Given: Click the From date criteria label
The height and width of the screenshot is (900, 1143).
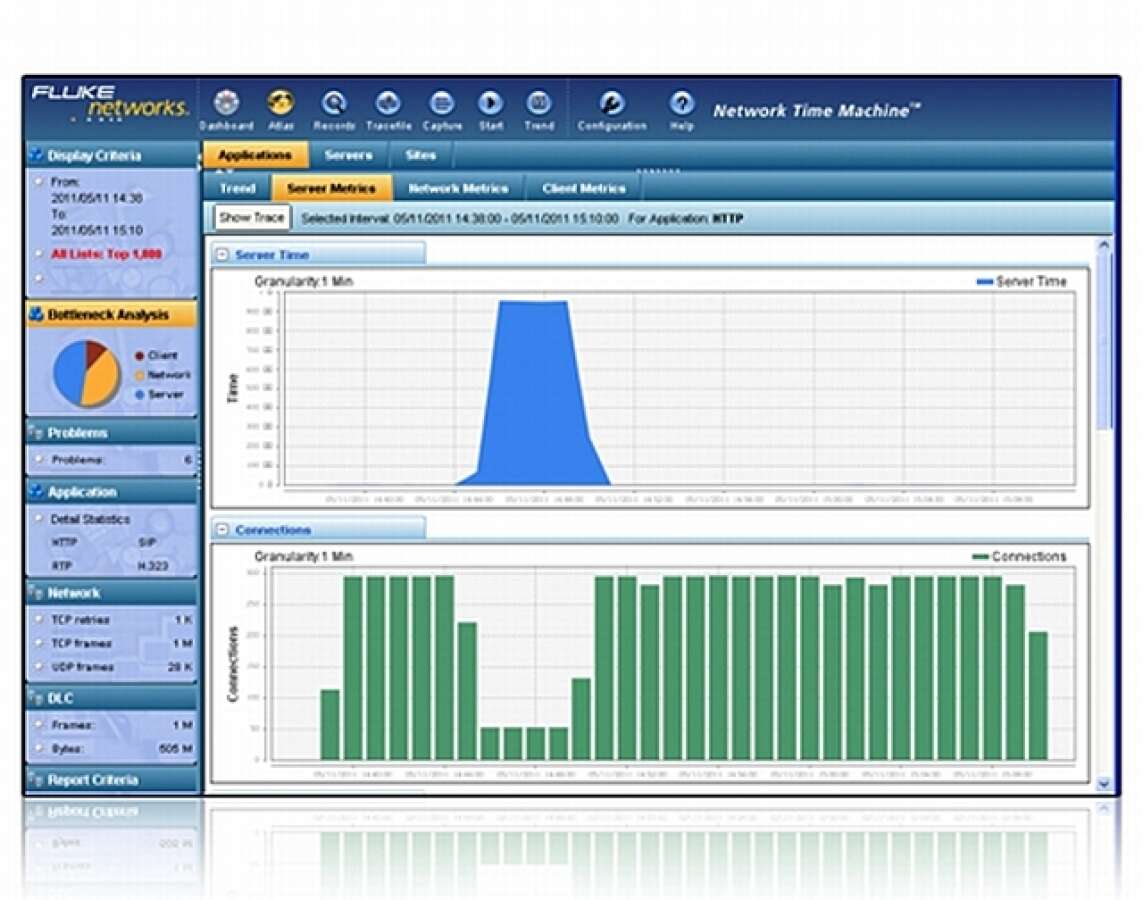Looking at the screenshot, I should coord(65,181).
